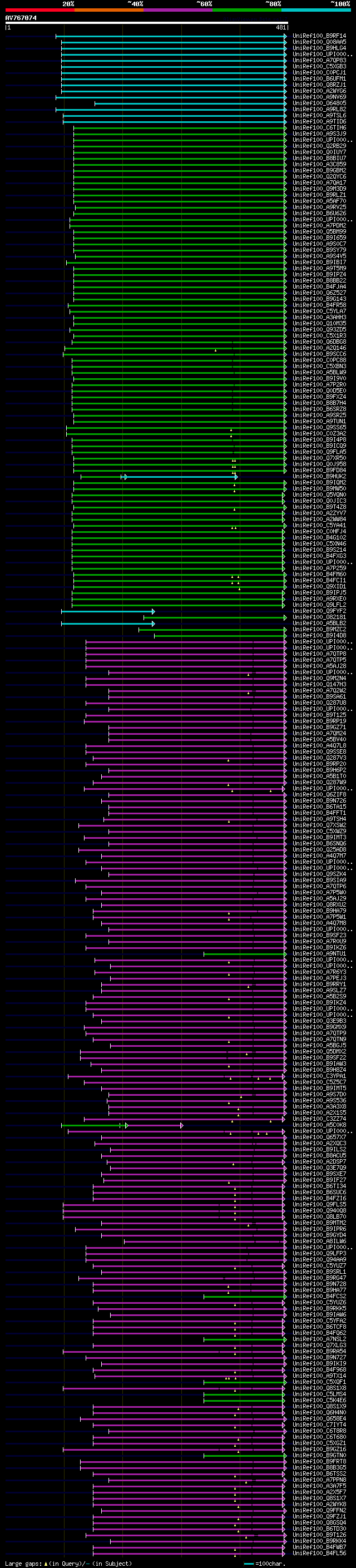The image size is (356, 1568).
Task: Click the UniRef100_Q8RZJ1 label
Action: coord(319,85)
